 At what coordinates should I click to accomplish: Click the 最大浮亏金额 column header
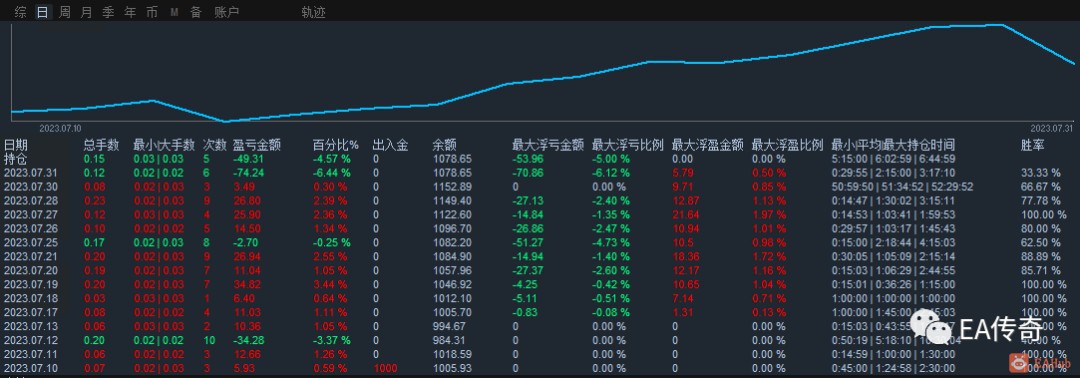(x=548, y=145)
